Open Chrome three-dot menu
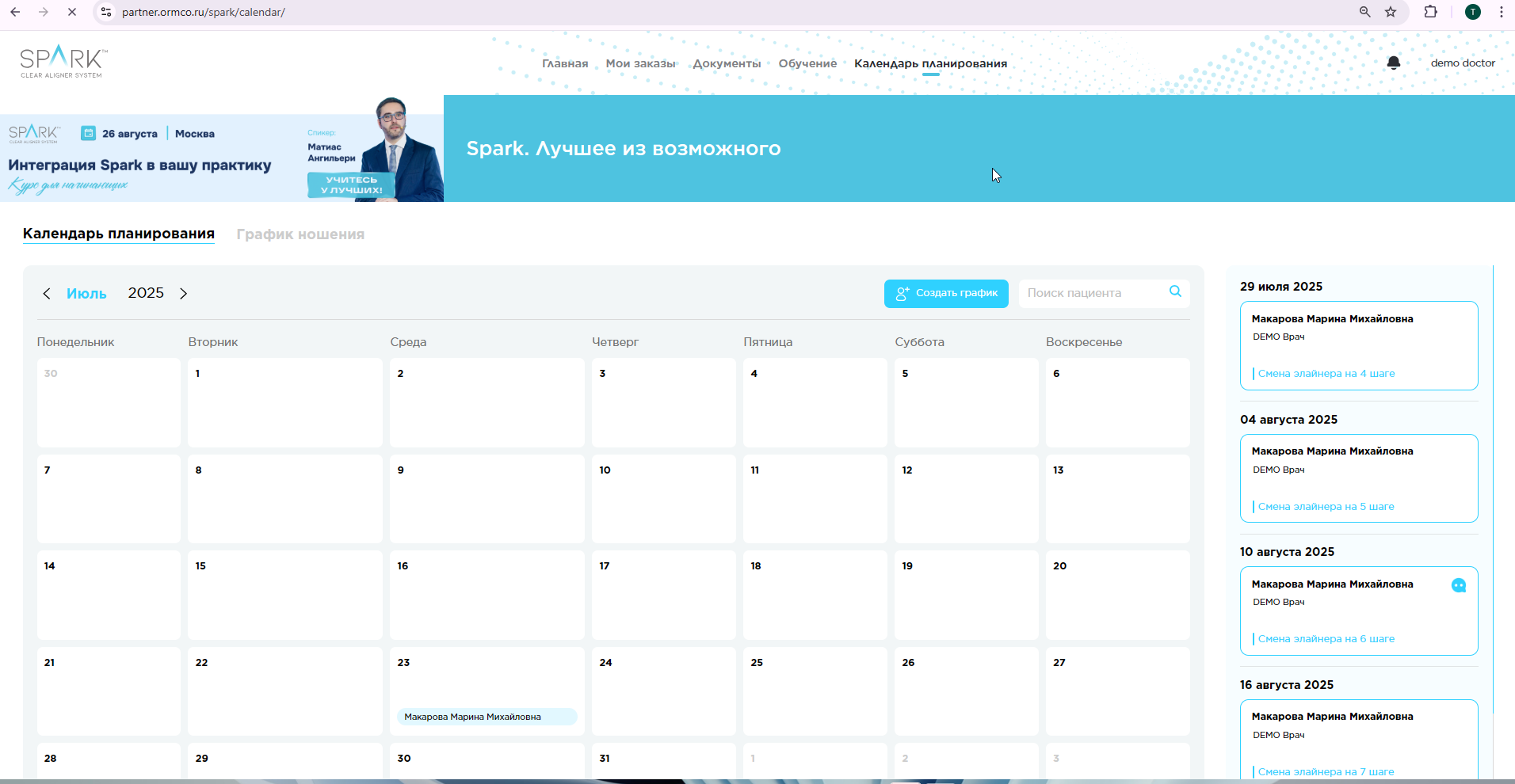 coord(1502,12)
